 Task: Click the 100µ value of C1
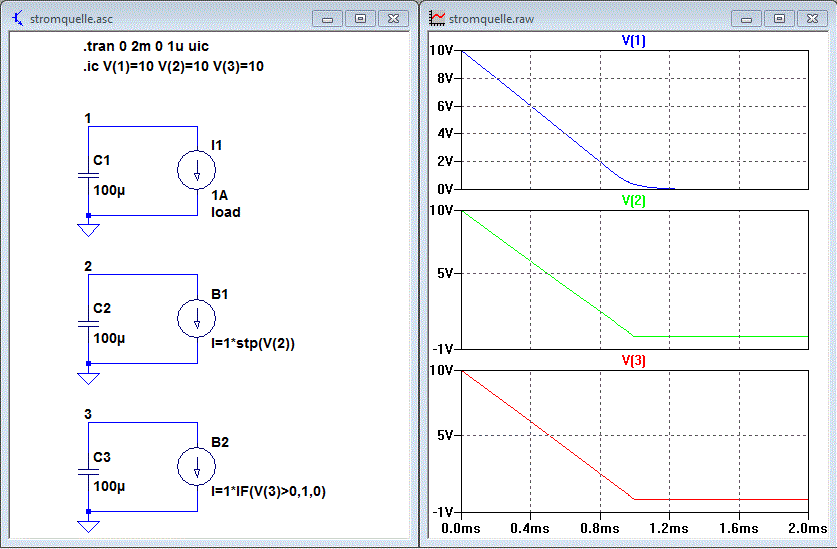point(109,190)
